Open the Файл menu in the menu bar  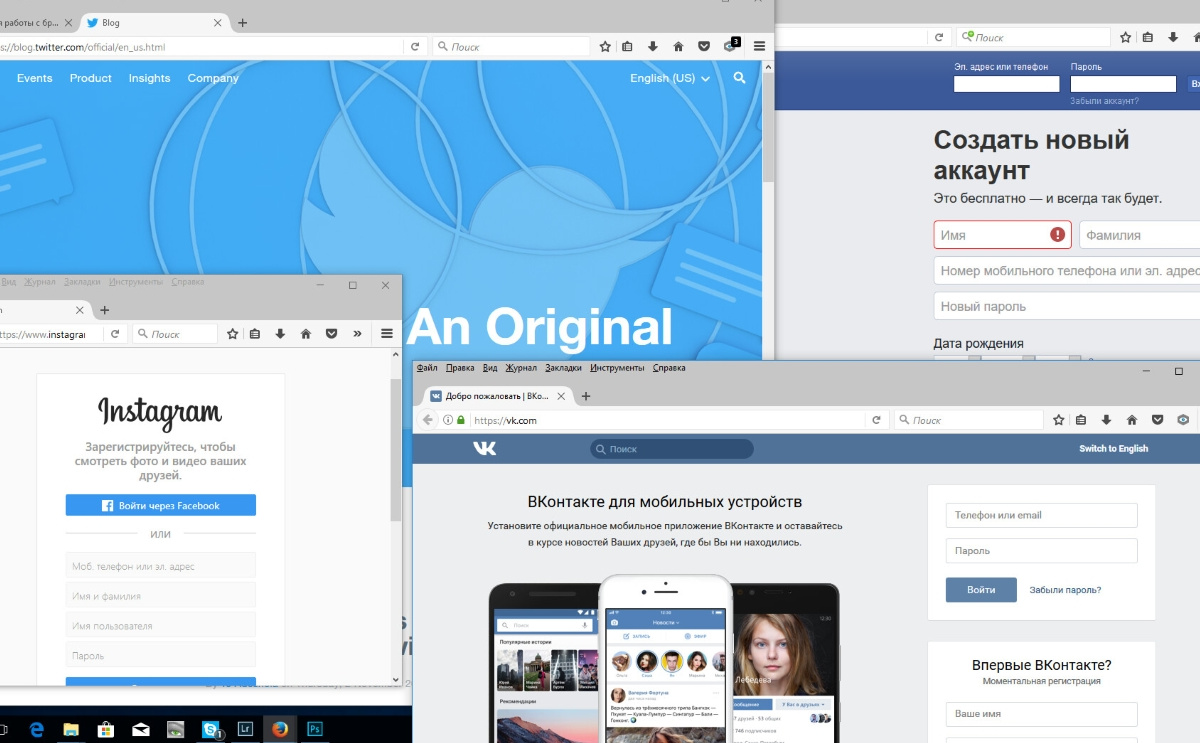[426, 368]
